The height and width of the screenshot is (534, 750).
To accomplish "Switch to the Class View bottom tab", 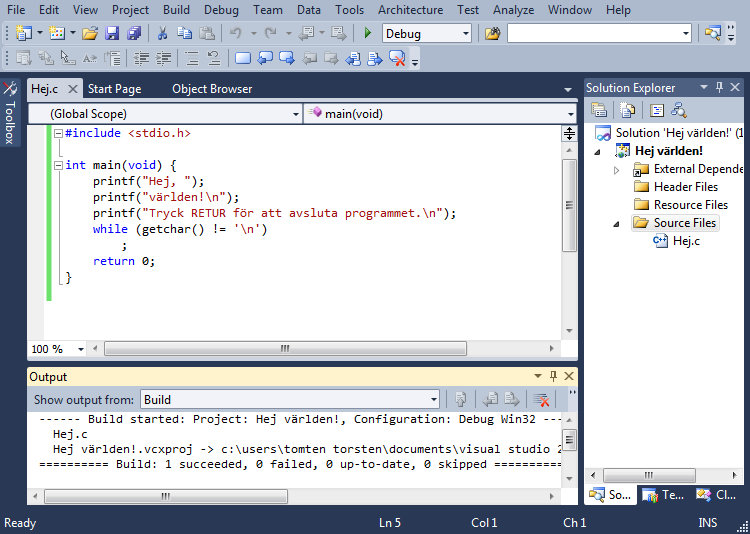I will 717,495.
